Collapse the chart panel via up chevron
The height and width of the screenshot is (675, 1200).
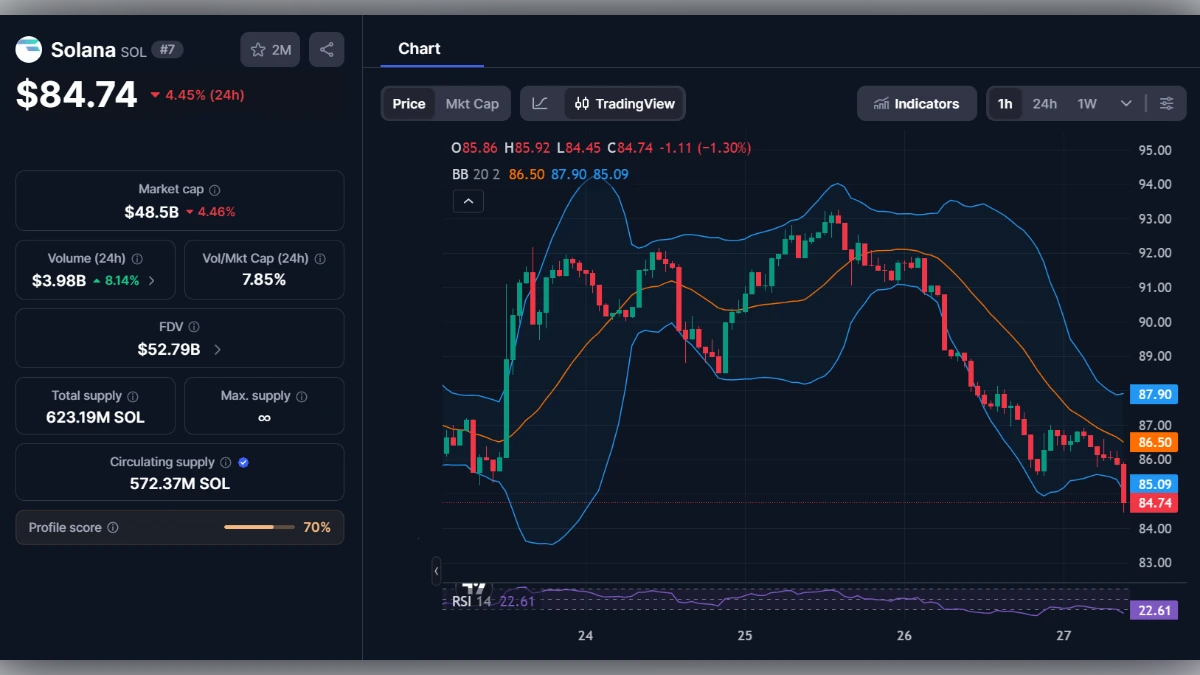[468, 201]
